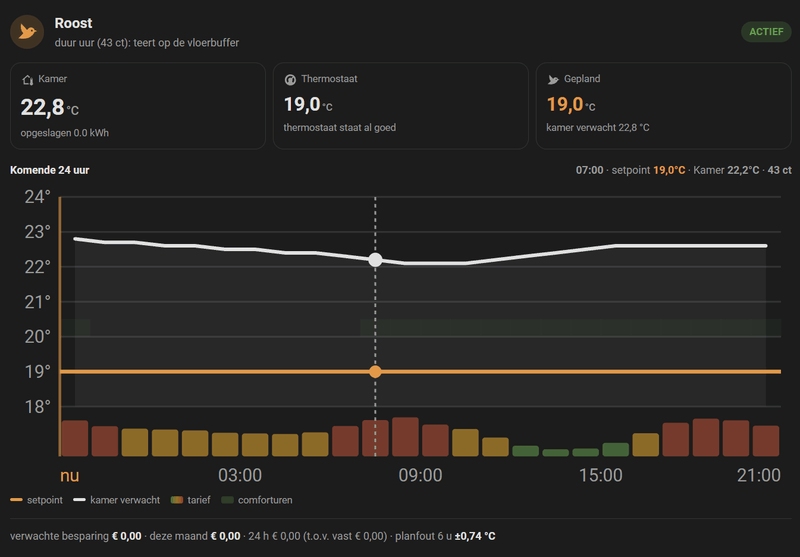Click the 15:00 time axis label

601,475
